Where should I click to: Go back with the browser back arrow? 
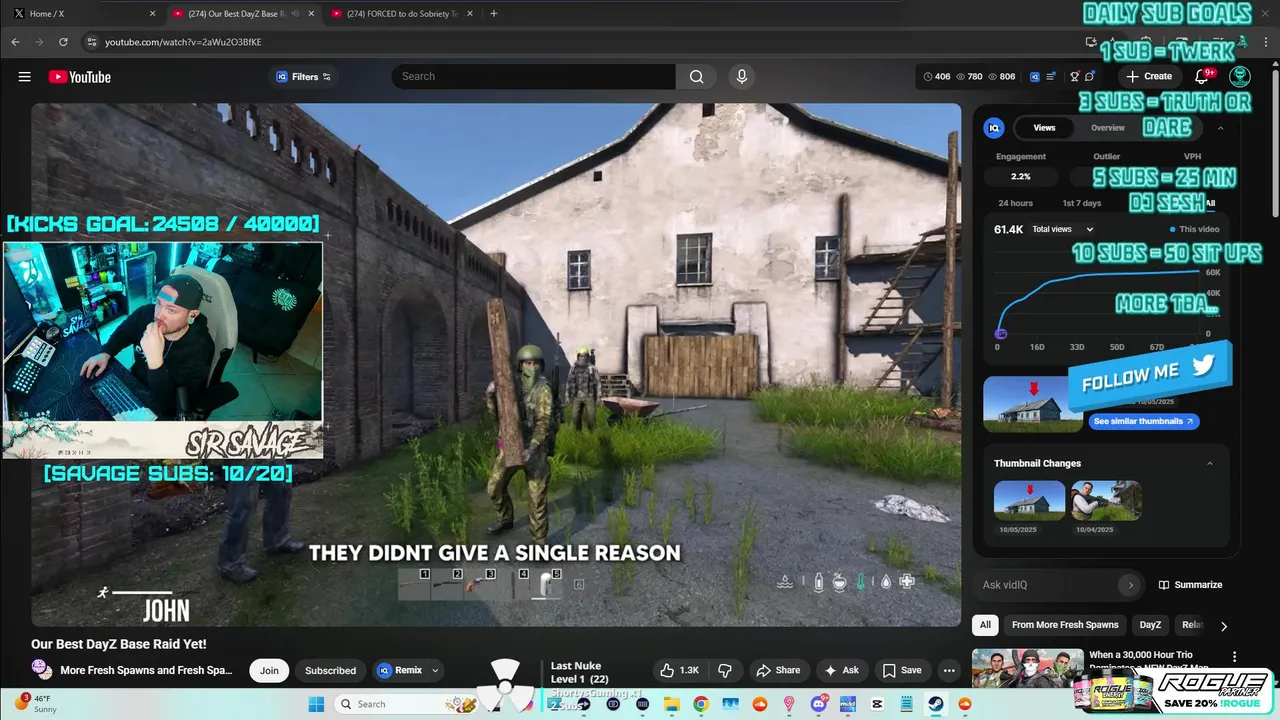coord(15,42)
